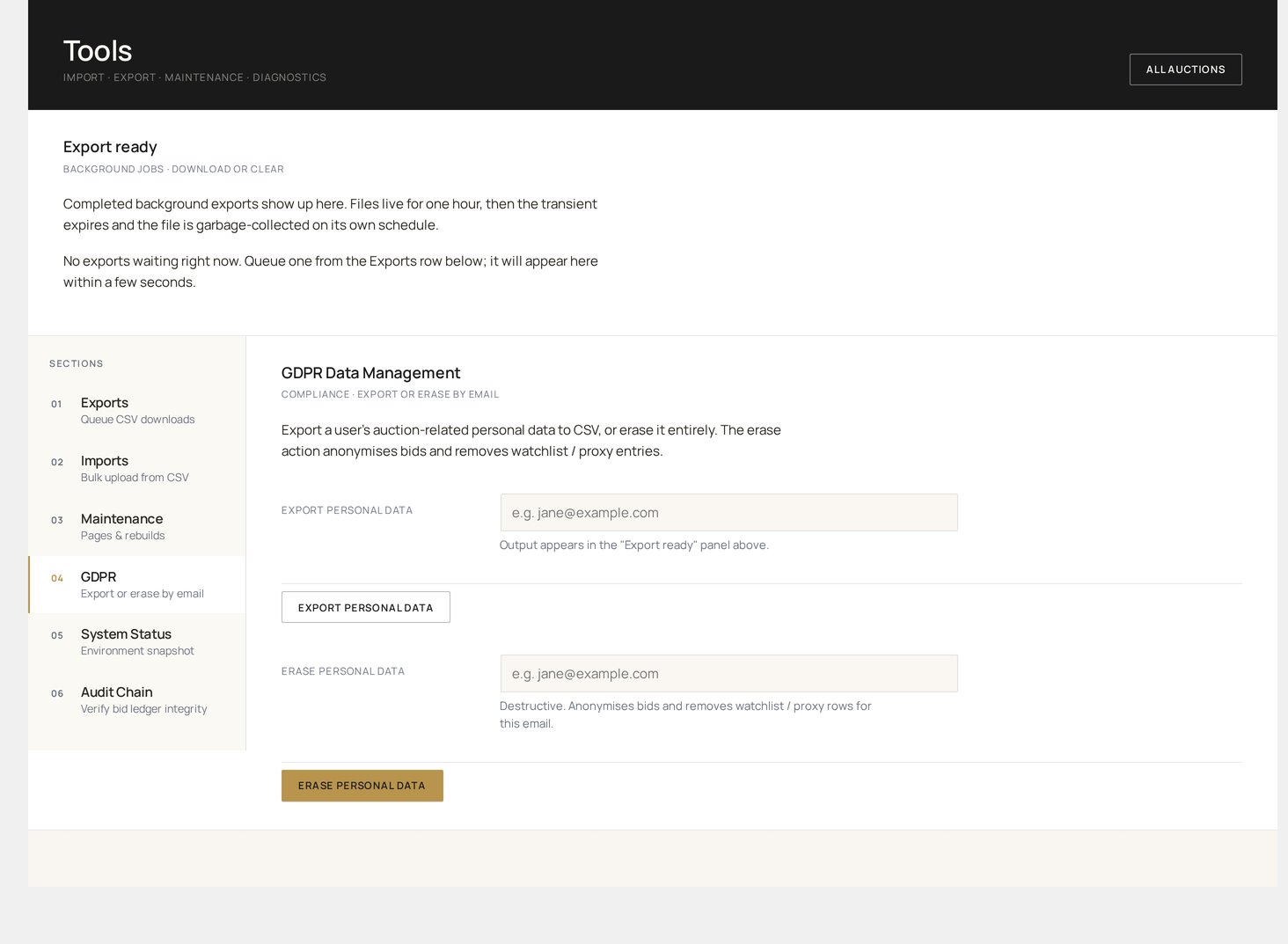This screenshot has width=1288, height=944.
Task: Click the 'Destructive. Anonymises bids' warning text
Action: [x=685, y=714]
